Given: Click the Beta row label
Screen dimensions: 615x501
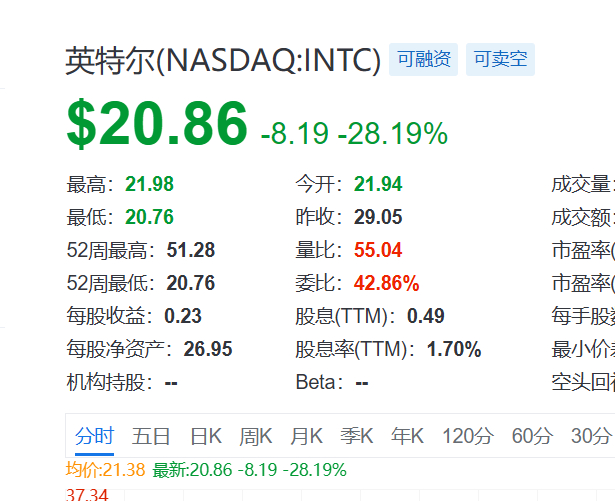Looking at the screenshot, I should click(x=320, y=382).
